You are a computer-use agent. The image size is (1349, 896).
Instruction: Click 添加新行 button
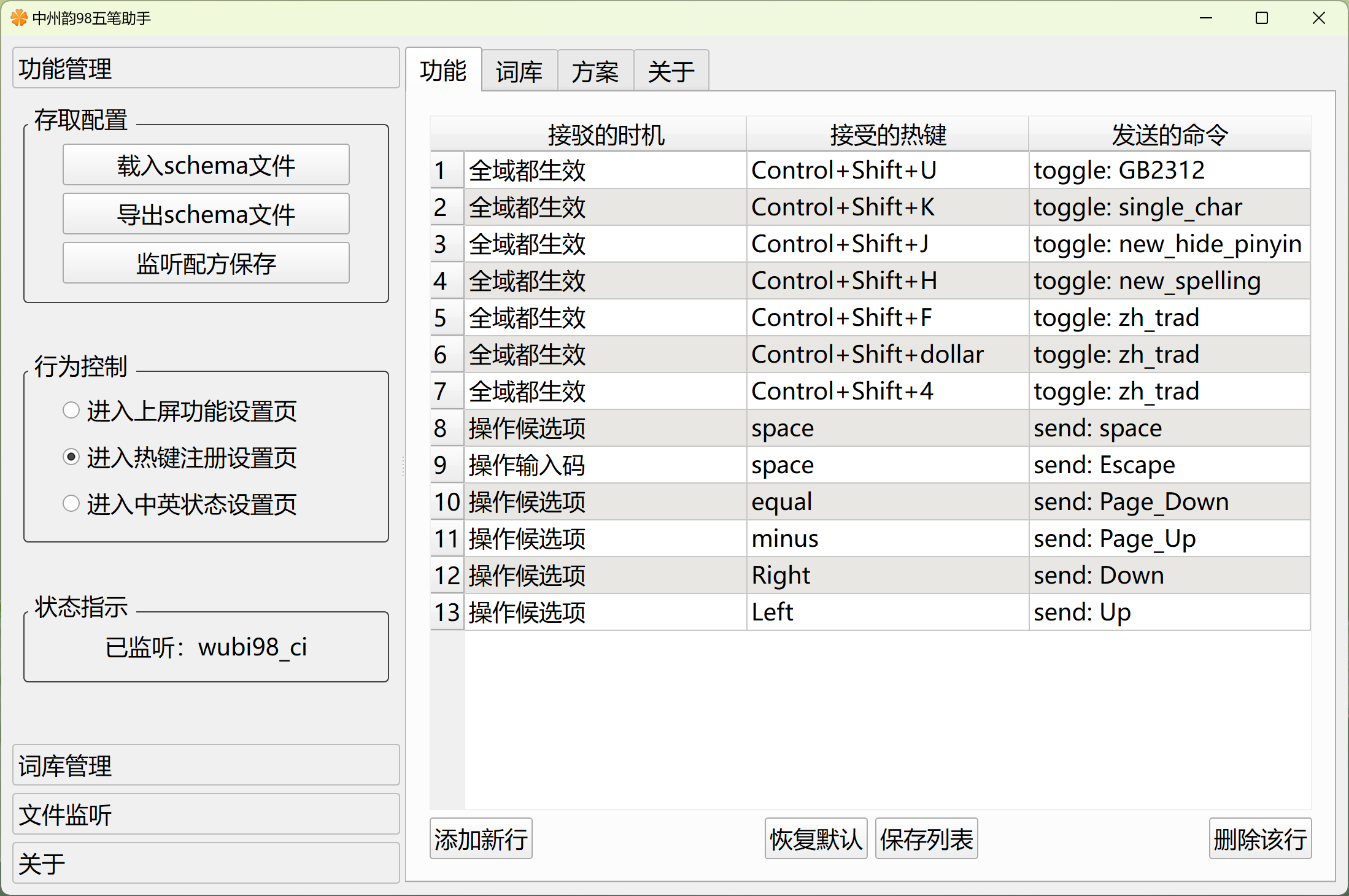[481, 839]
